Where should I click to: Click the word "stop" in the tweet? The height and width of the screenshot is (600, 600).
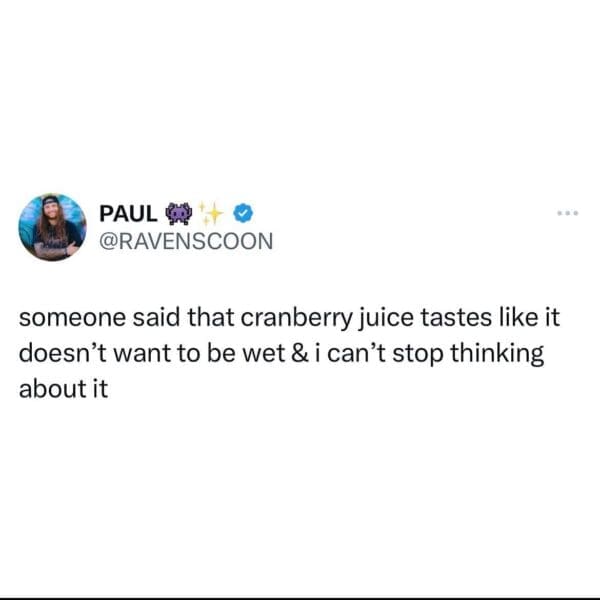[x=418, y=354]
